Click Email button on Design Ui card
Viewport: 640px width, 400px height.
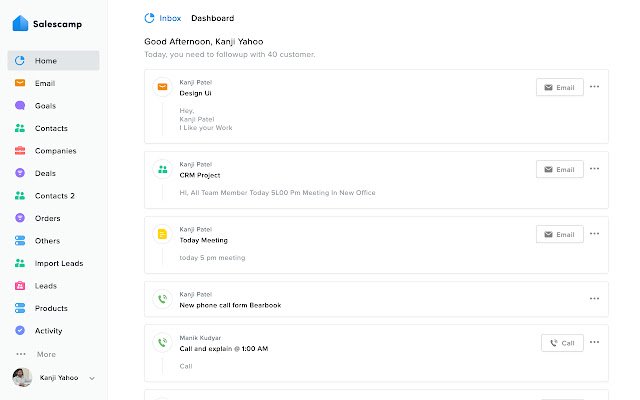[560, 87]
